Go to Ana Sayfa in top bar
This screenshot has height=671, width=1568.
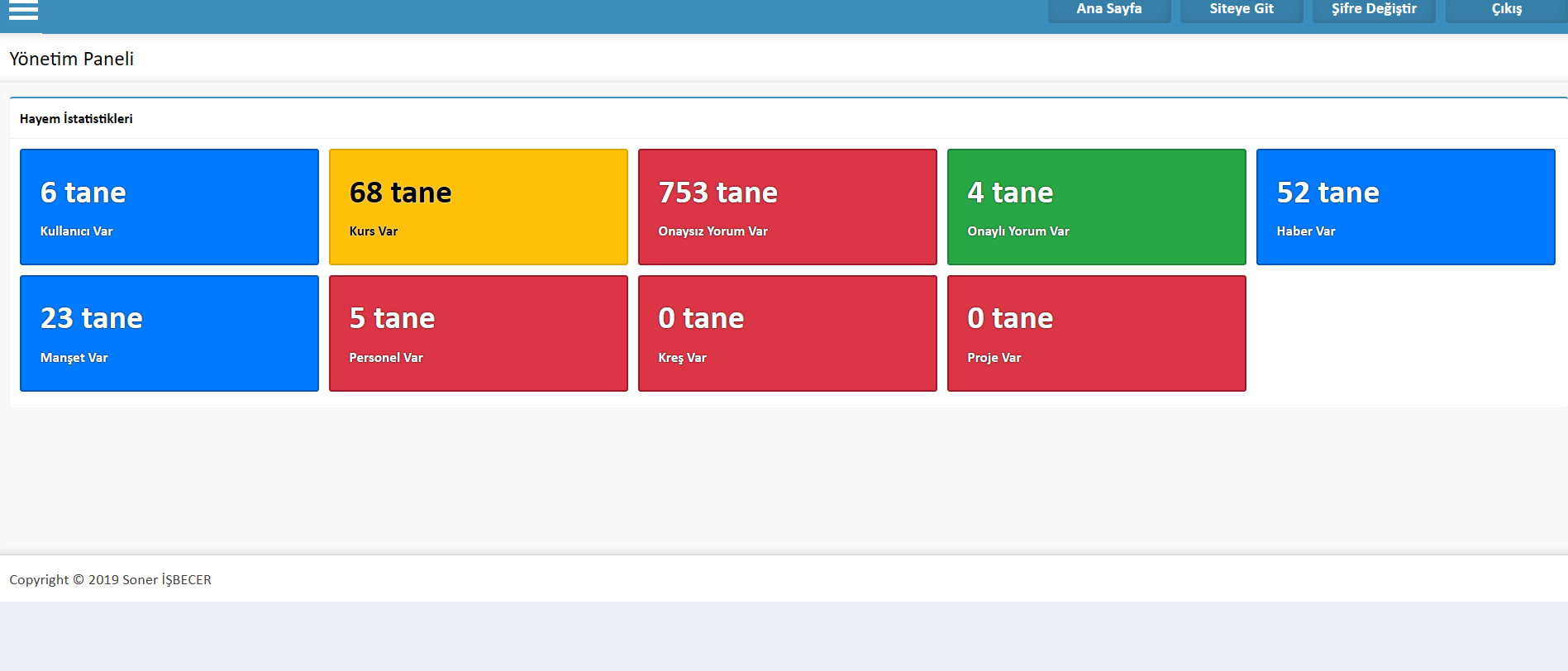pyautogui.click(x=1108, y=9)
